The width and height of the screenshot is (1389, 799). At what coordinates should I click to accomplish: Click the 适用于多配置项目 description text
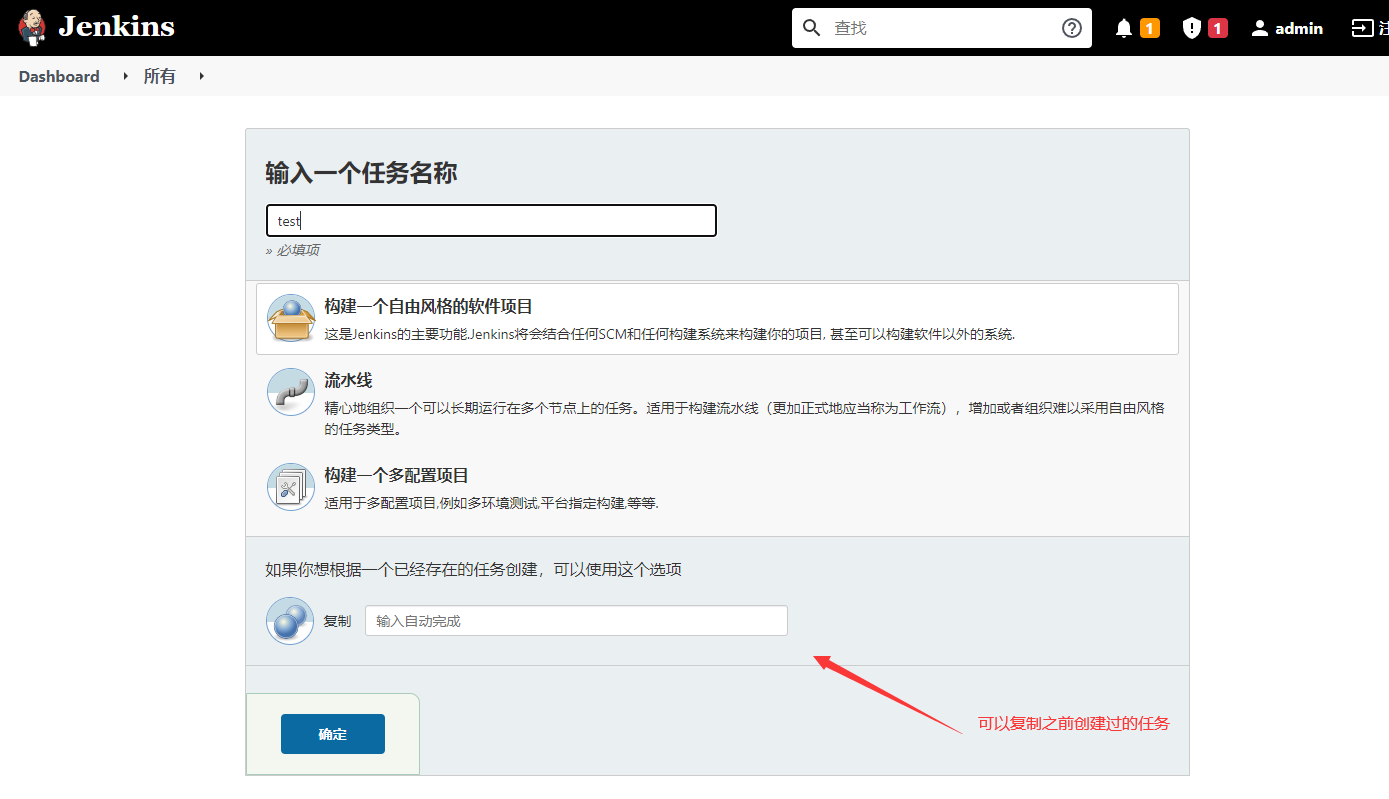(x=491, y=503)
